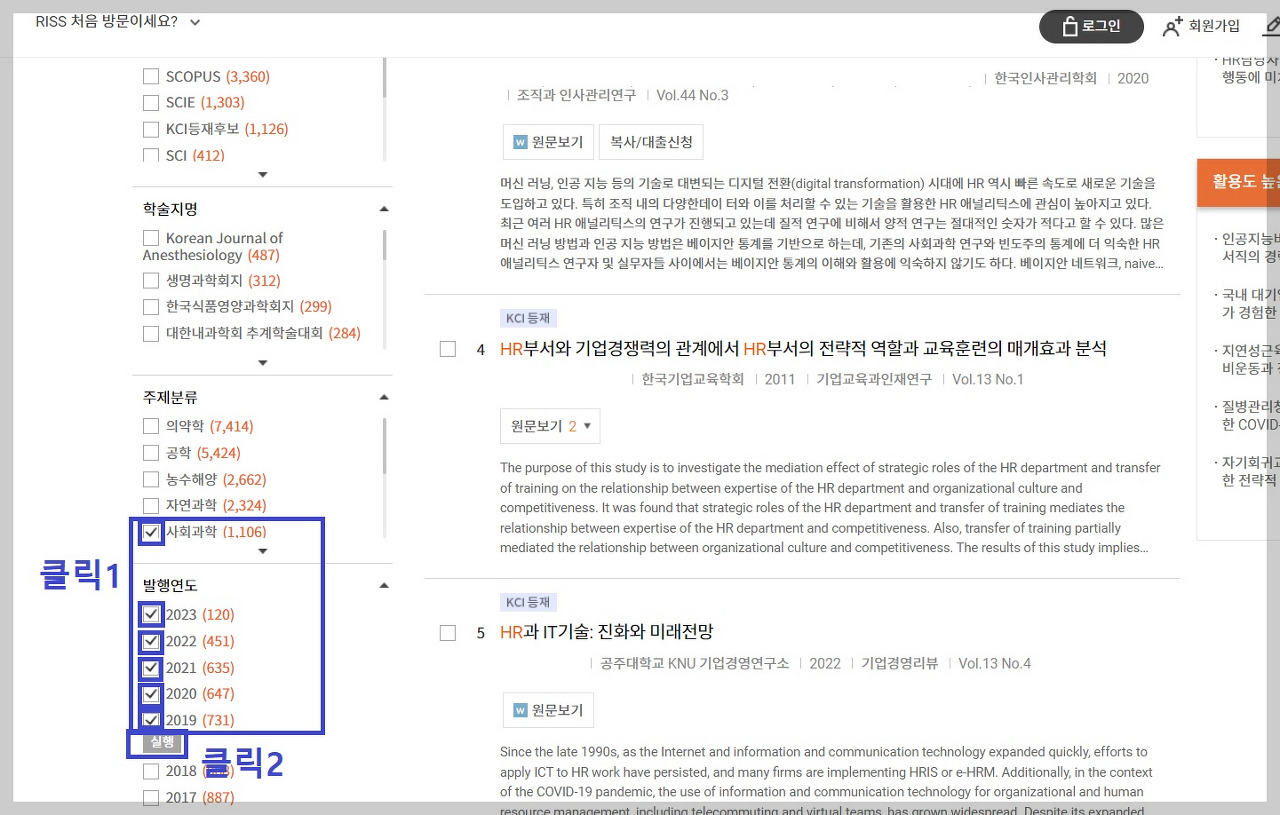Screen dimensions: 1280x815
Task: Click the W icon on item 5's 원문보기
Action: coord(520,710)
